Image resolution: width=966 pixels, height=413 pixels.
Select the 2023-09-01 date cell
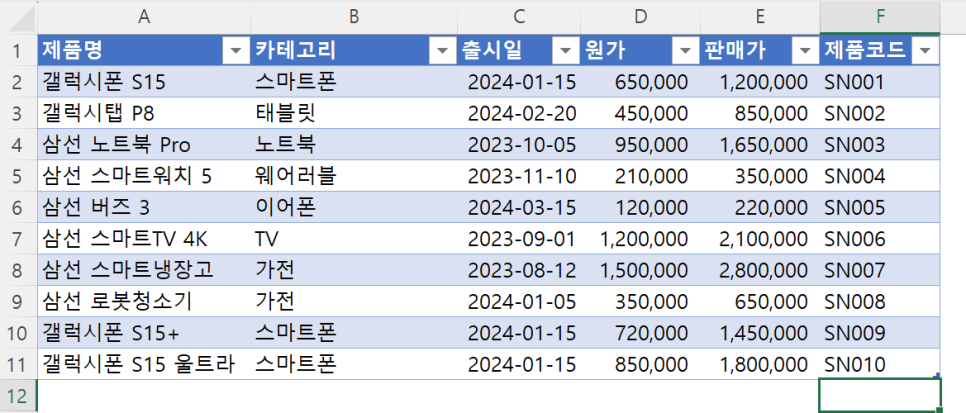[519, 239]
